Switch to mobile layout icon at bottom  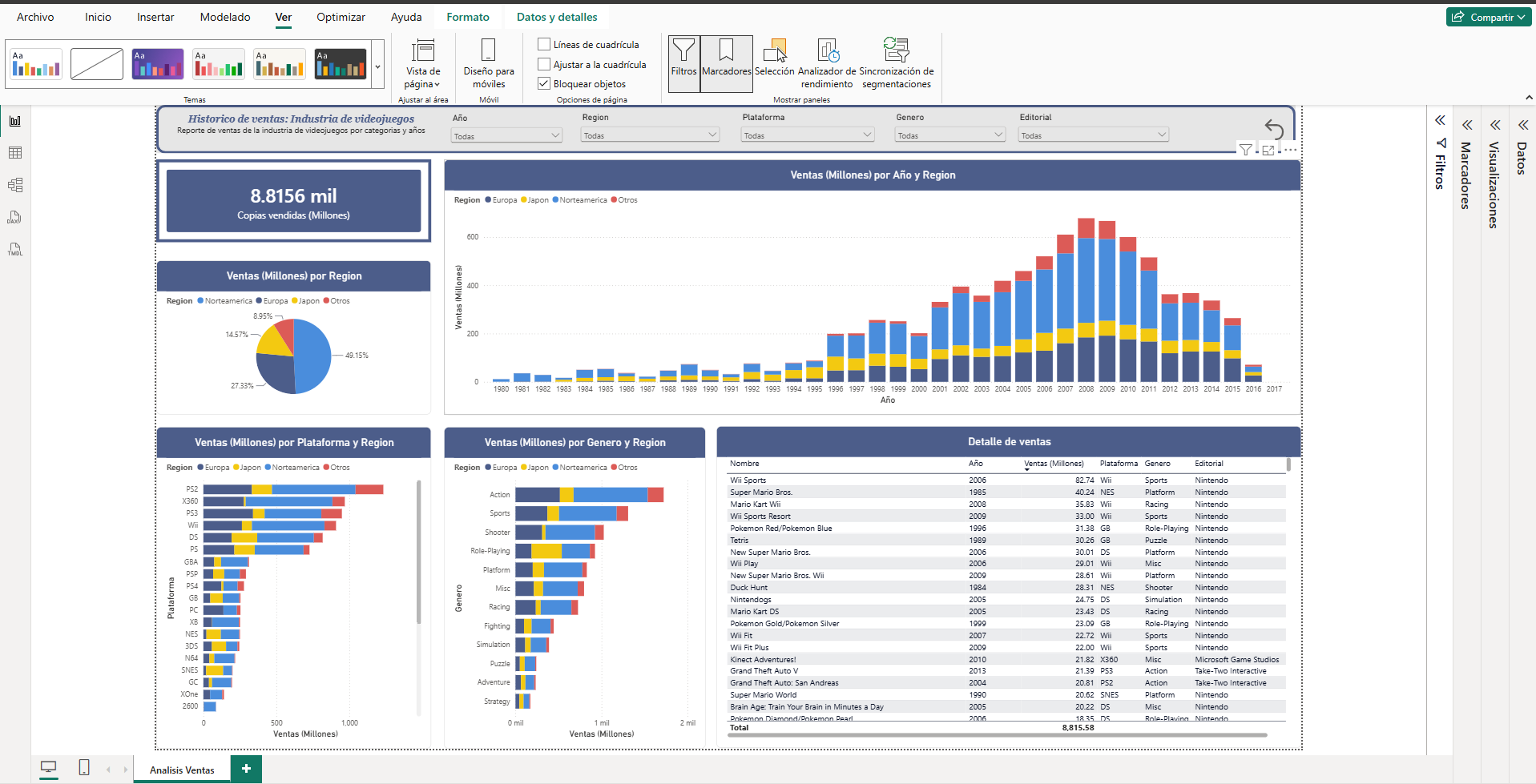(84, 767)
